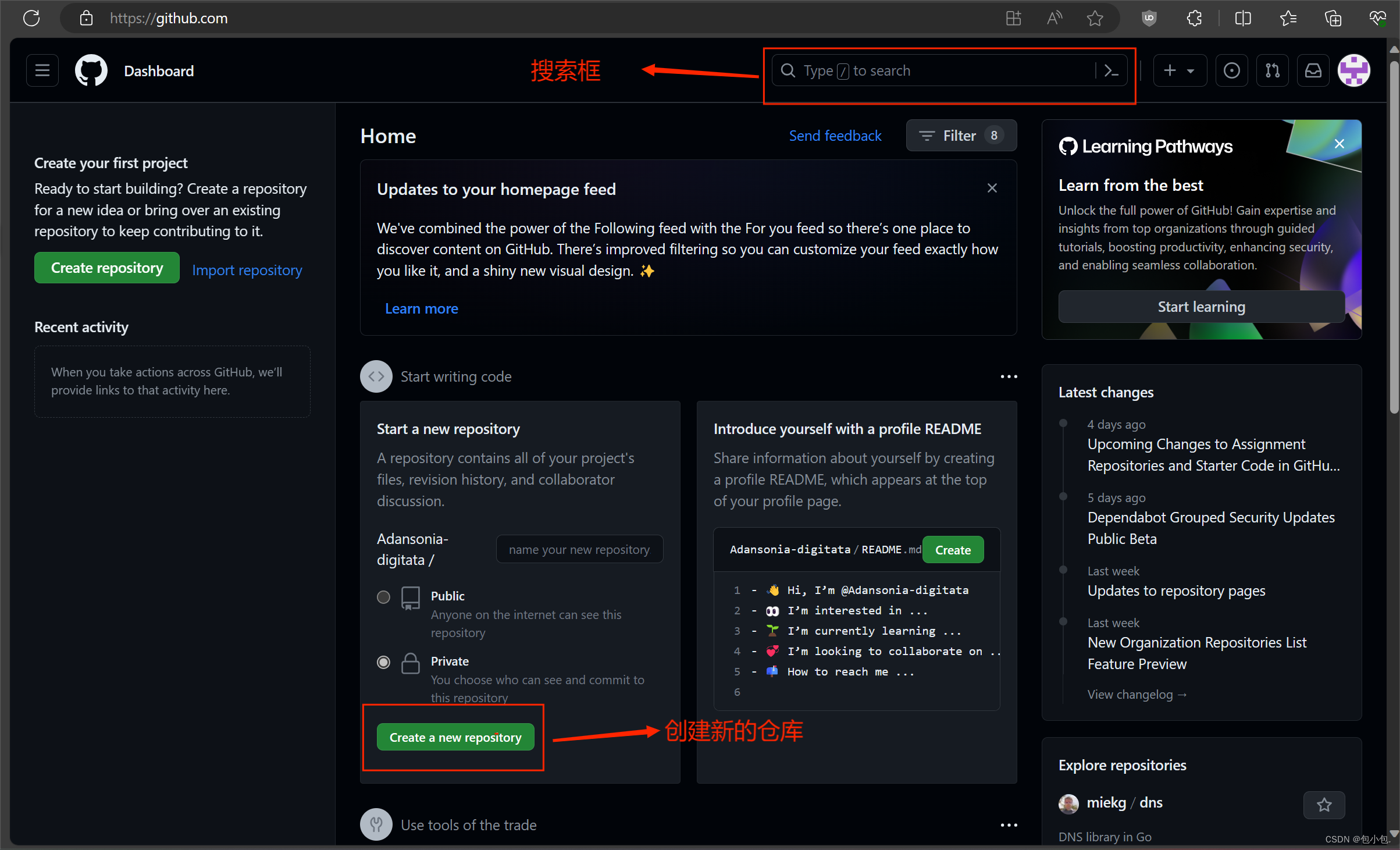Select the Public repository radio button

pyautogui.click(x=383, y=597)
